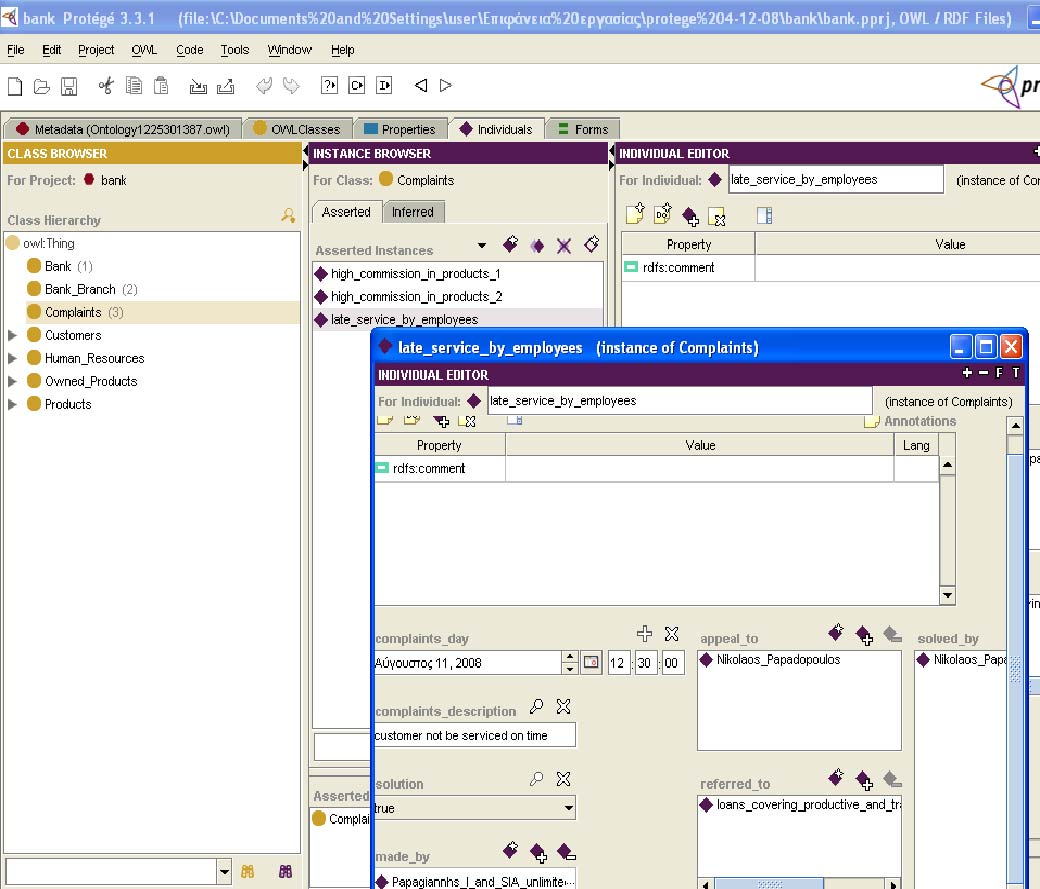Open the Asserted Instances dropdown arrow
The height and width of the screenshot is (889, 1040).
482,246
